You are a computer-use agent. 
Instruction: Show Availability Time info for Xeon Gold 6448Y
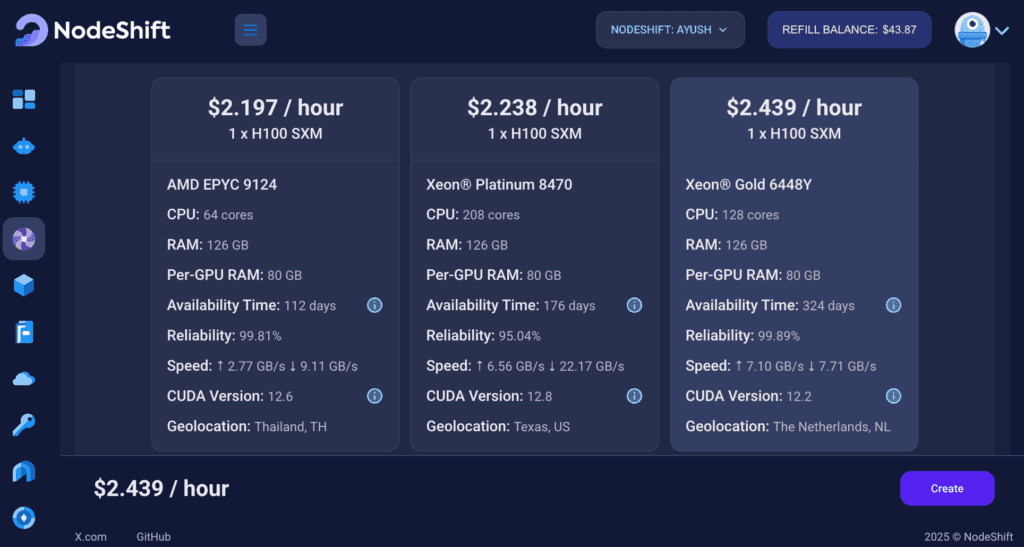pyautogui.click(x=893, y=305)
